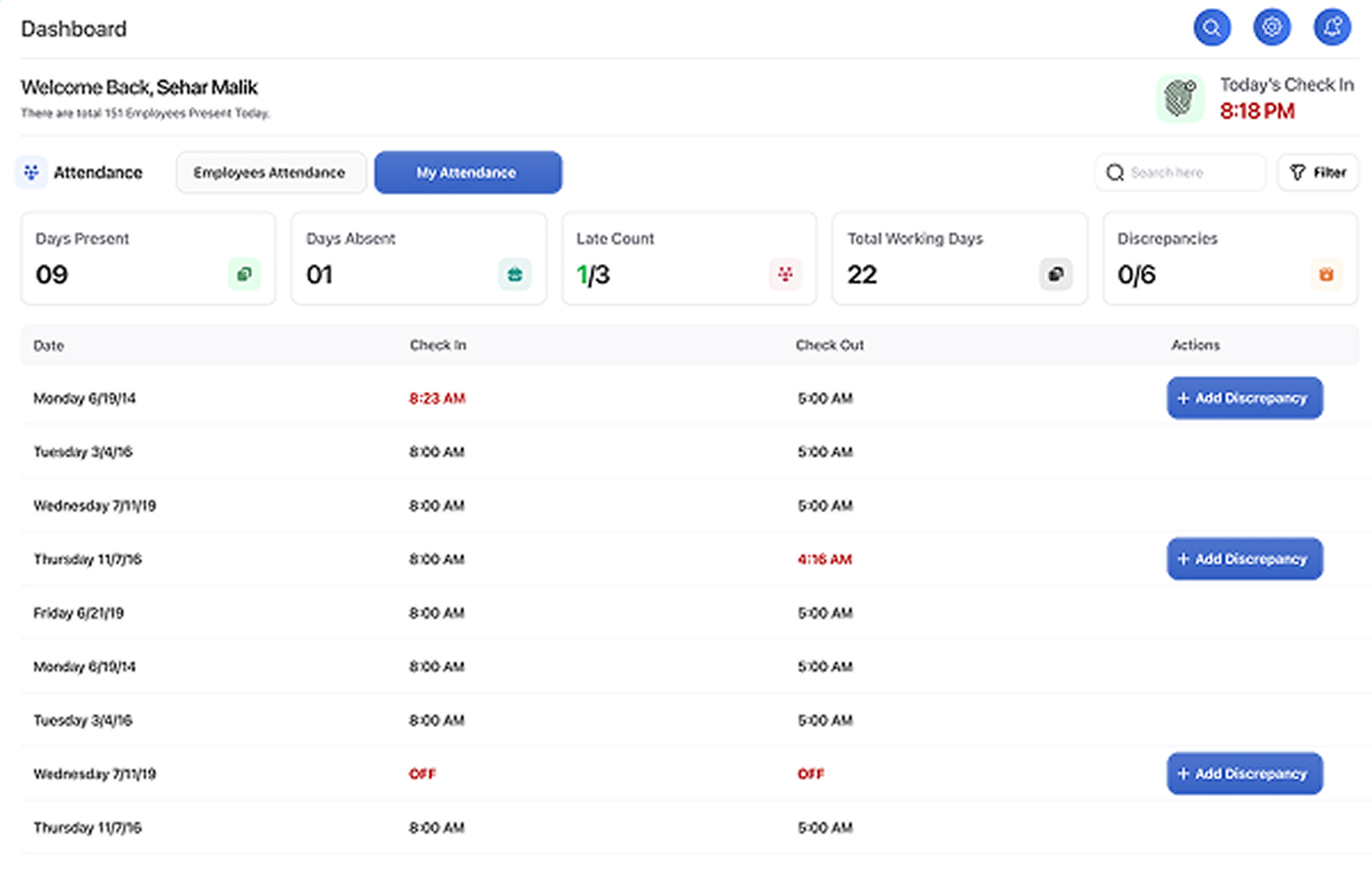Screen dimensions: 1372x870
Task: Open the Filter options
Action: [x=1317, y=172]
